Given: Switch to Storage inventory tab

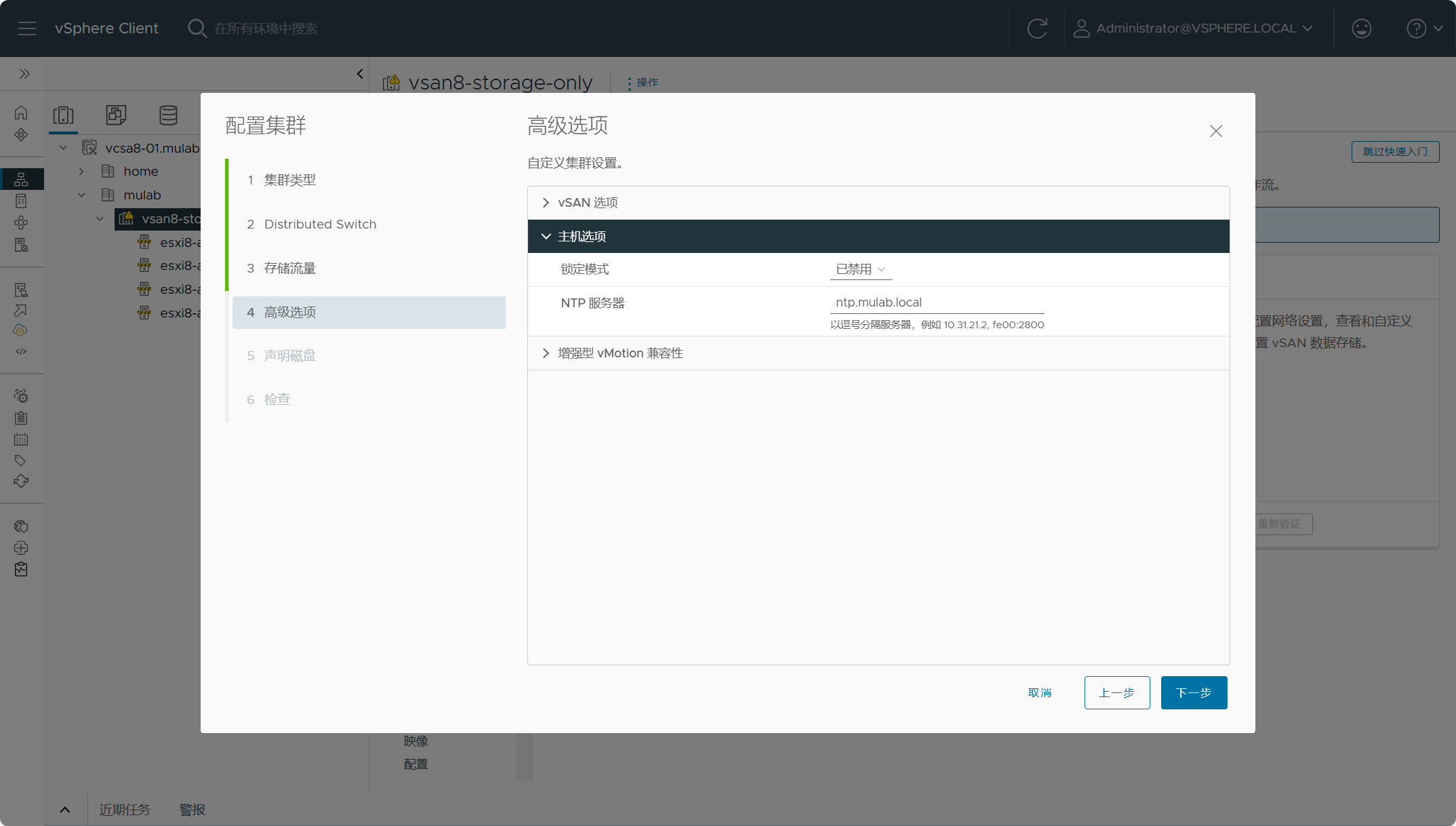Looking at the screenshot, I should pos(168,115).
